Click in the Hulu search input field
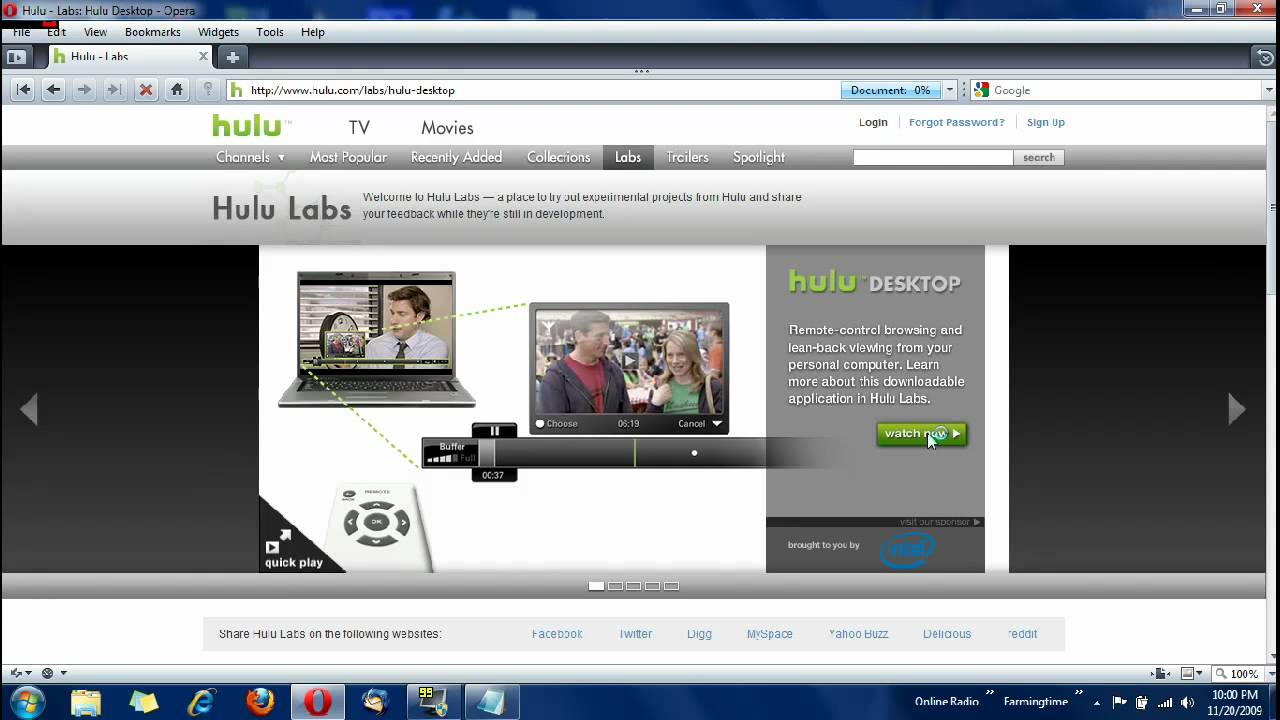The width and height of the screenshot is (1280, 720). click(933, 157)
